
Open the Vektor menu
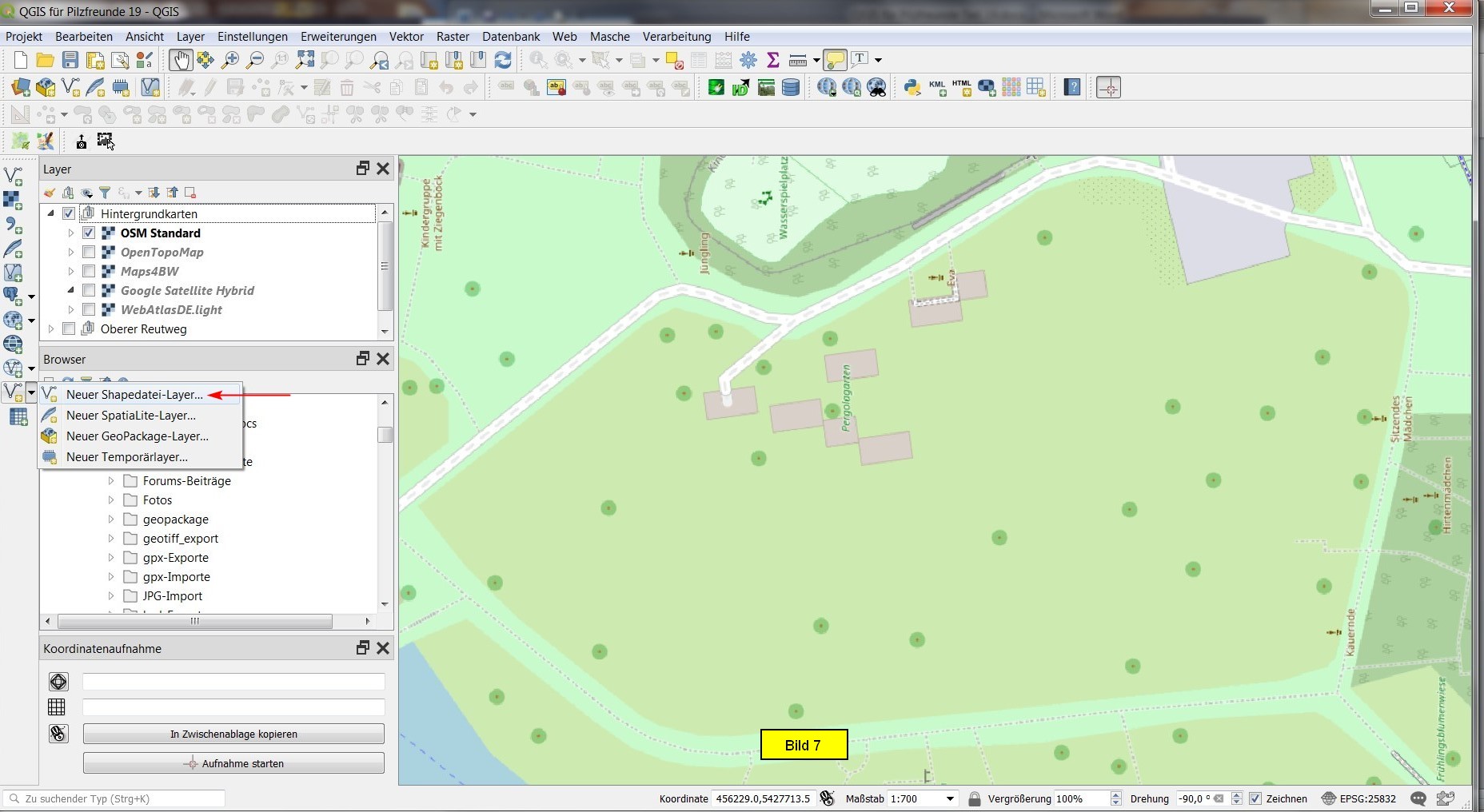click(406, 37)
